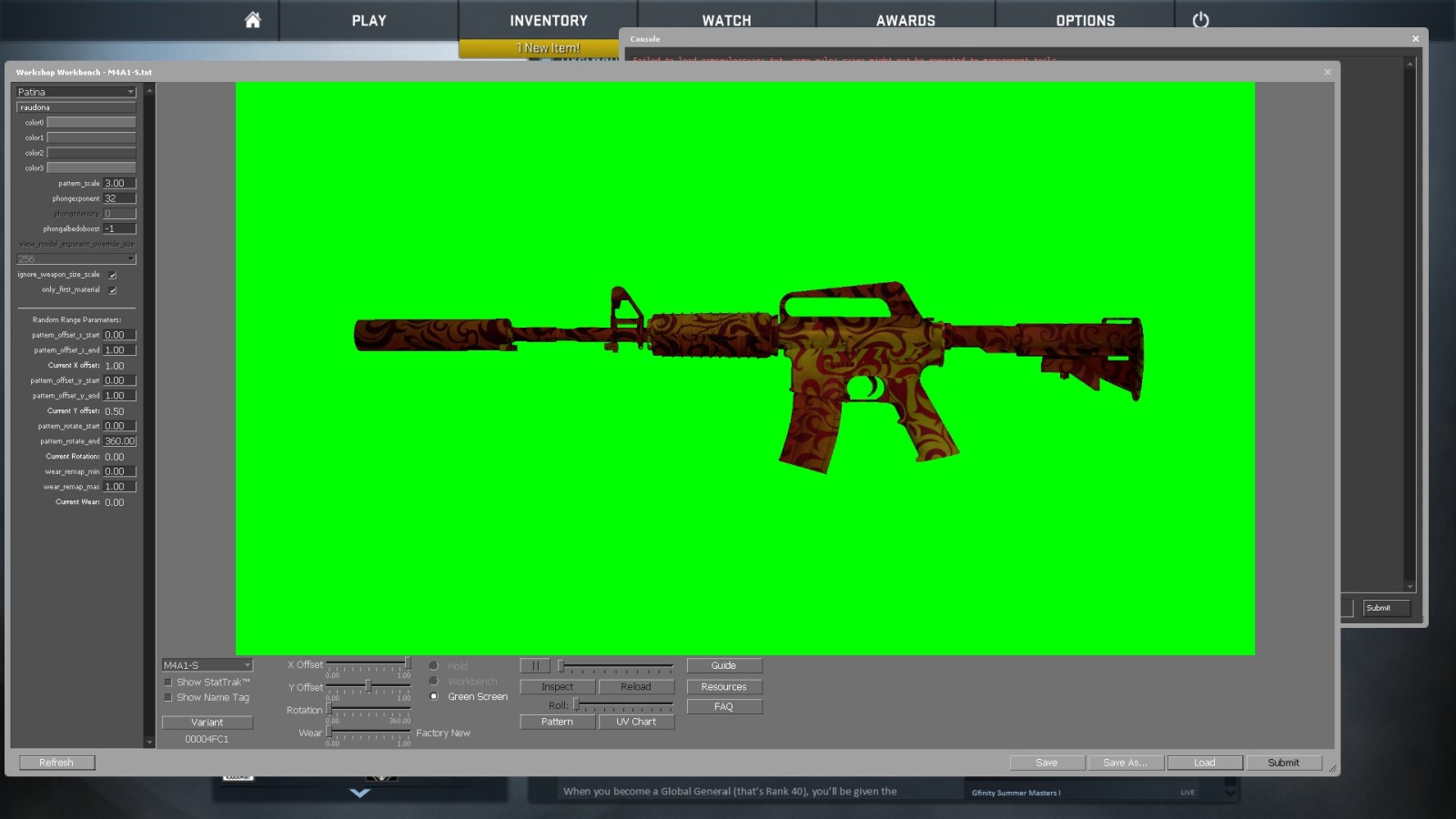Screen dimensions: 1456x819
Task: Click the power quit icon in the top bar
Action: click(1200, 20)
